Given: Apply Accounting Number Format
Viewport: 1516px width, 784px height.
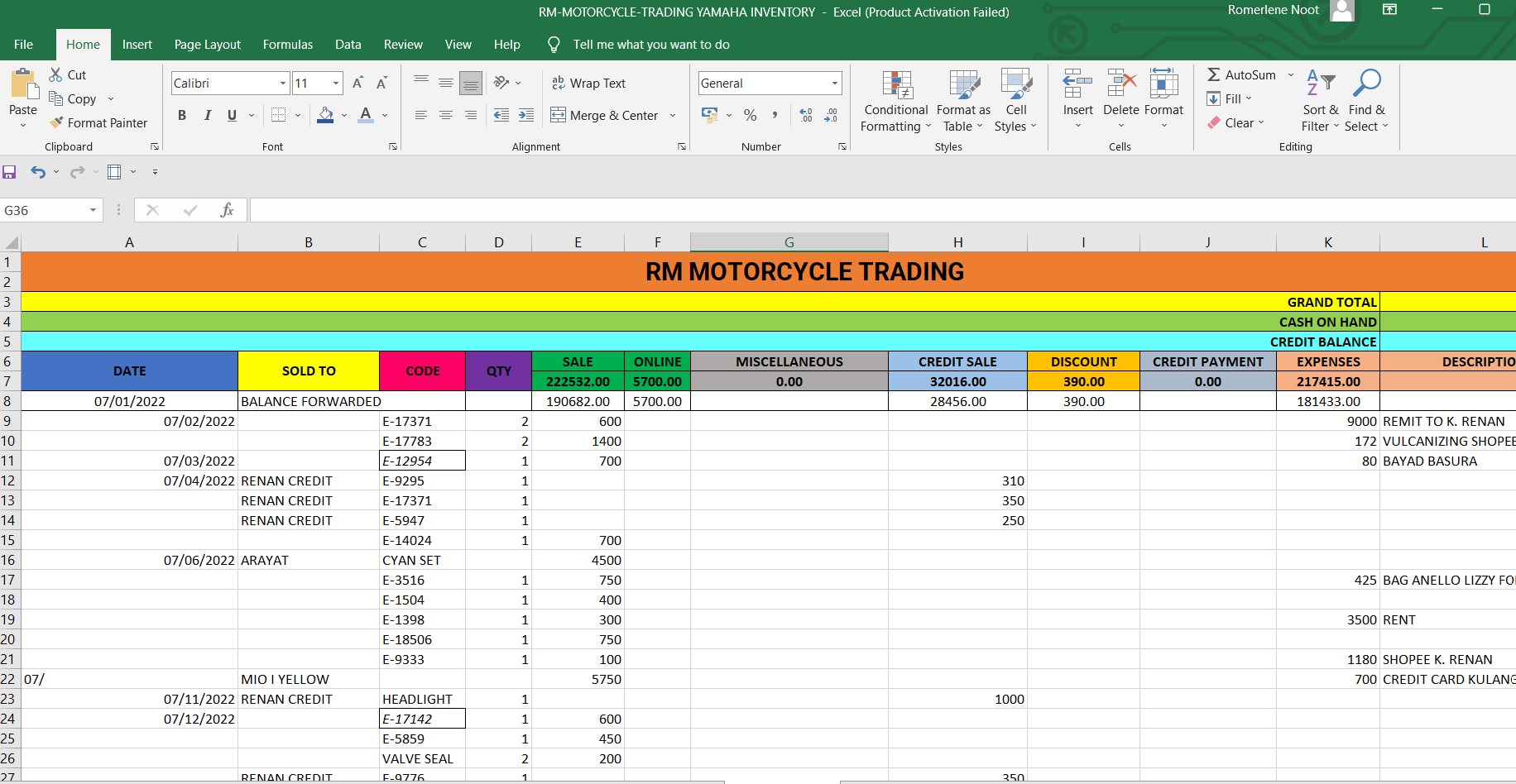Looking at the screenshot, I should point(709,115).
